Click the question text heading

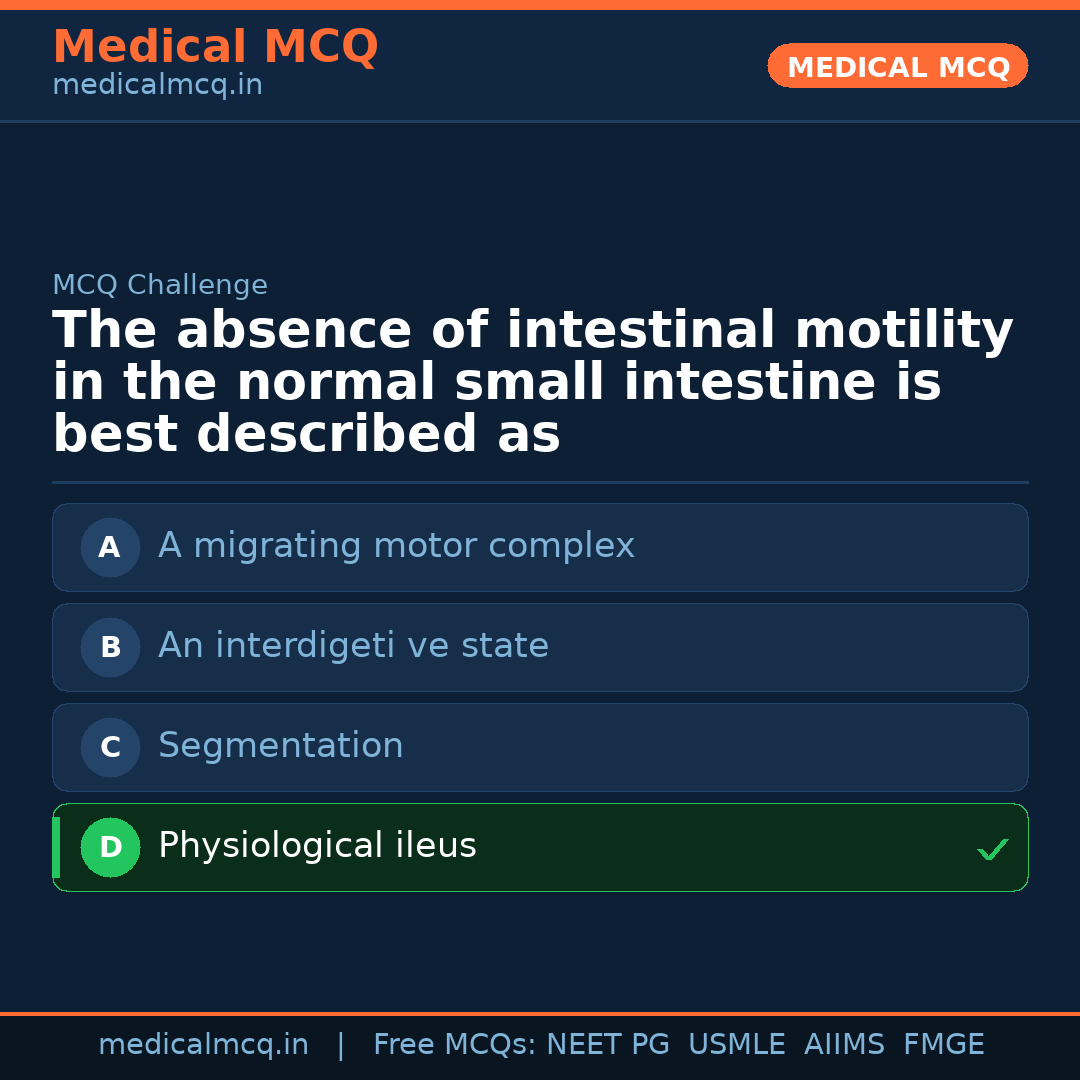coord(532,382)
